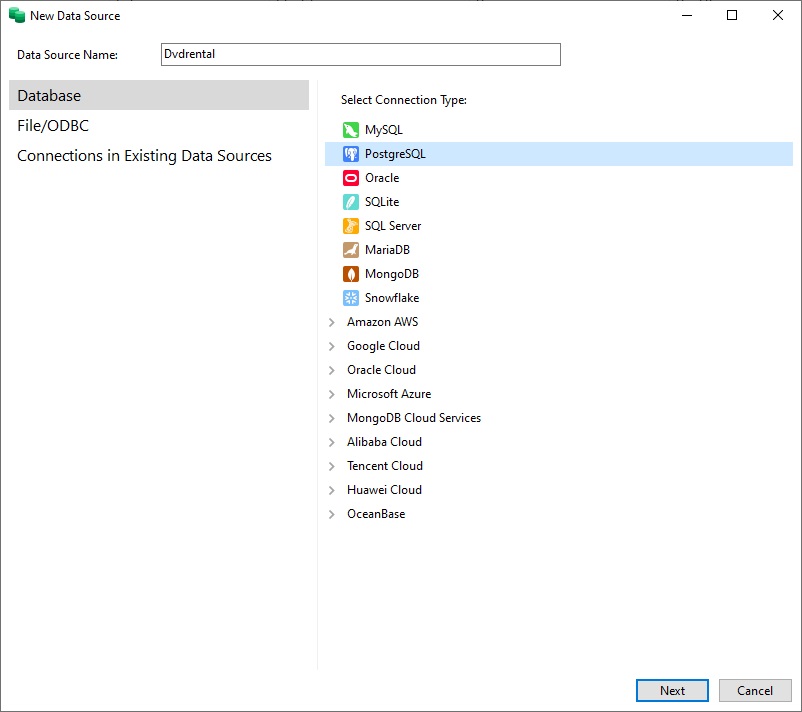
Task: Click the MySQL dolphin icon
Action: tap(350, 130)
